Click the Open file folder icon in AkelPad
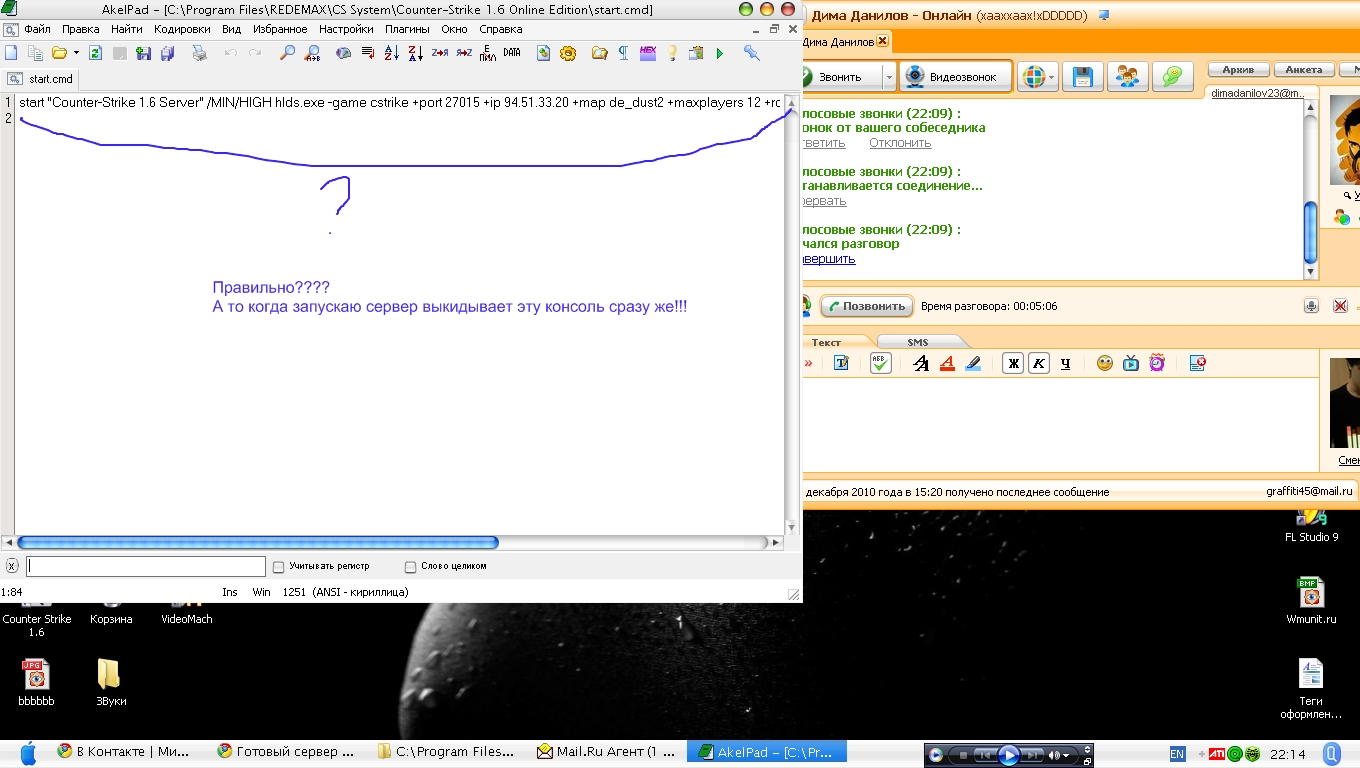 tap(59, 53)
